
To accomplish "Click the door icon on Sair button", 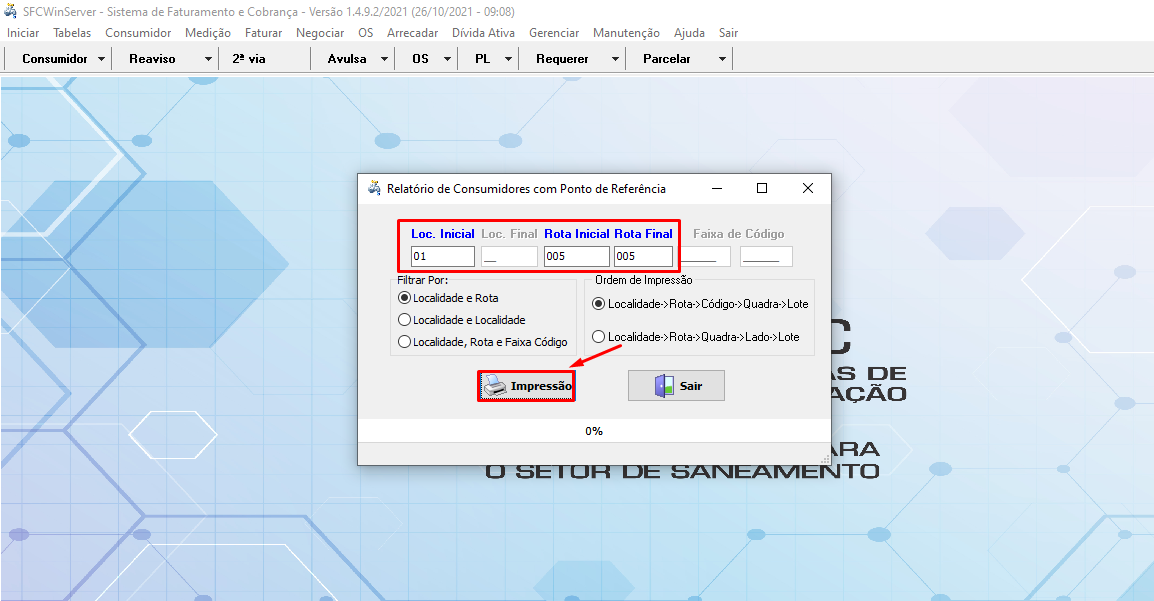I will point(663,386).
